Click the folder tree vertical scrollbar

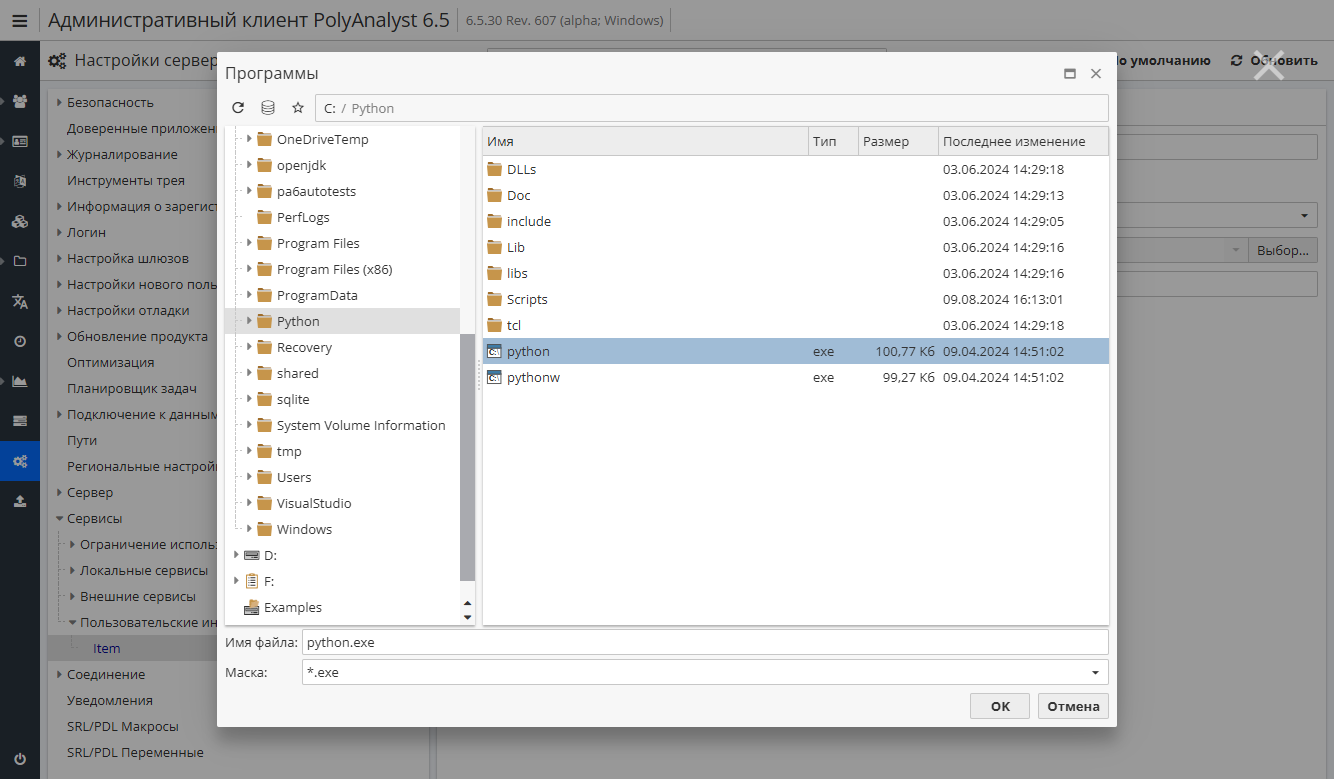click(x=467, y=457)
